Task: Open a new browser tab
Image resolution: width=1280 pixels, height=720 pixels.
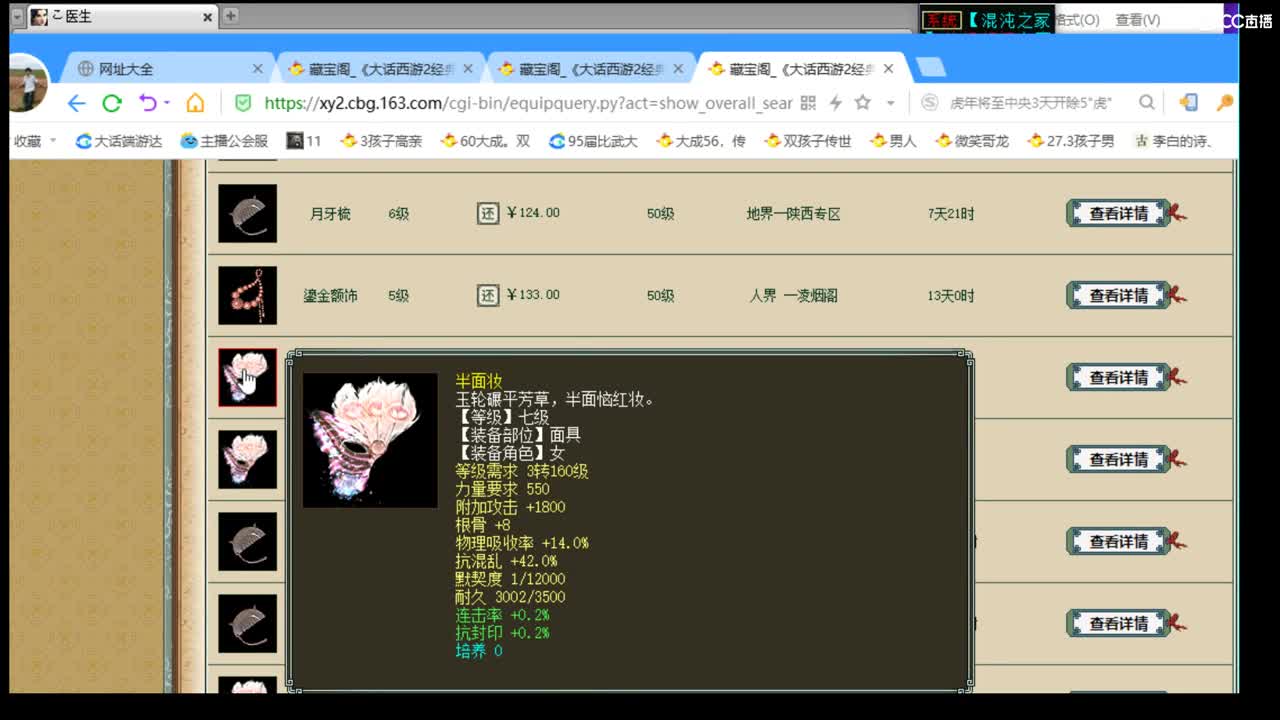Action: click(x=931, y=68)
